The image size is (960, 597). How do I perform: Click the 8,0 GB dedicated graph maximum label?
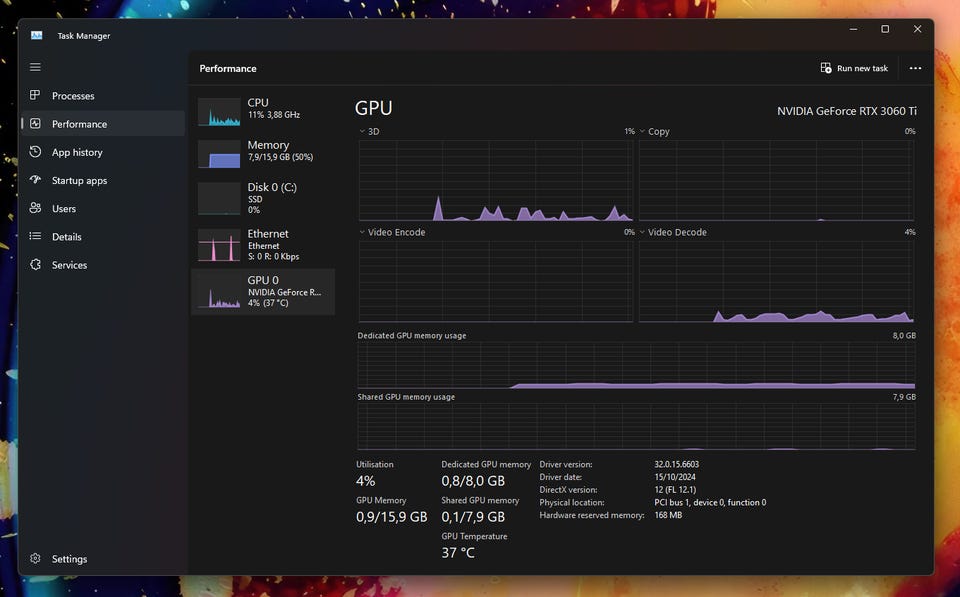tap(904, 336)
